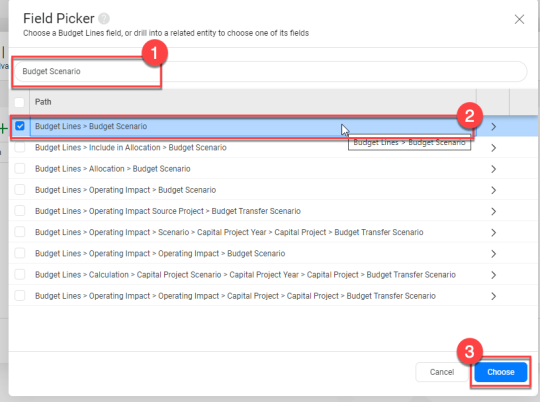The image size is (540, 402).
Task: Drill into Allocation > Budget Scenario chevron
Action: tap(493, 169)
